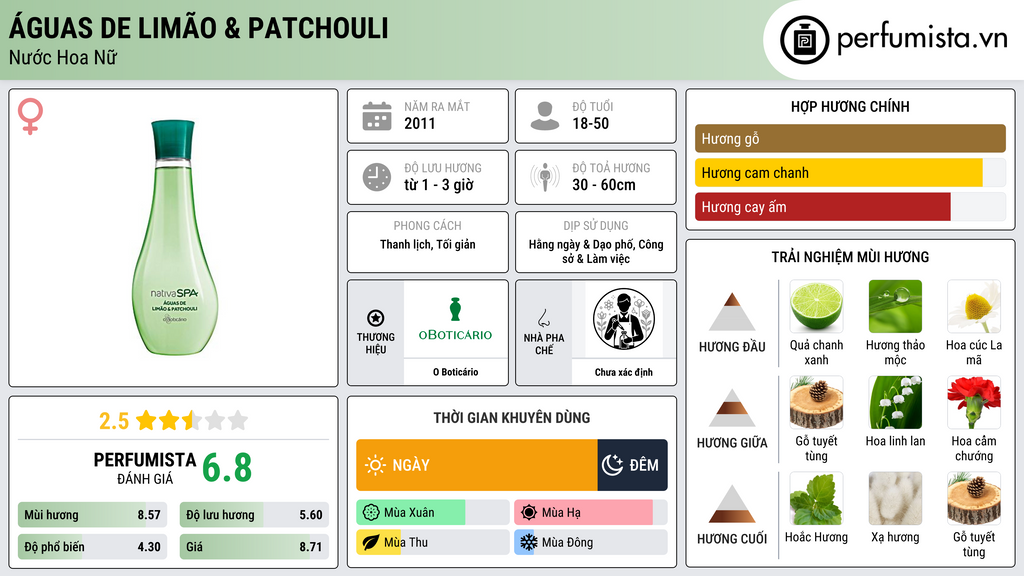This screenshot has width=1024, height=576.
Task: Click the sillage icon beside Độ toả hương
Action: point(545,177)
